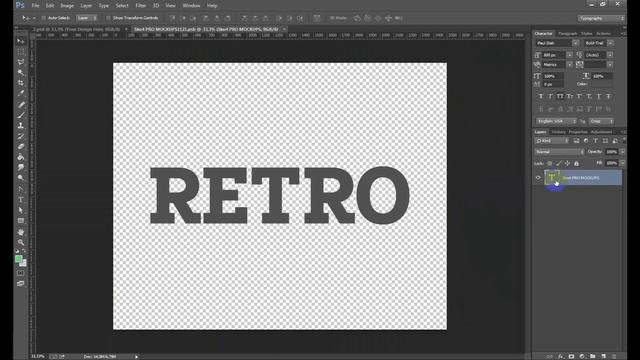Enable Show Transform Controls checkbox
The width and height of the screenshot is (640, 360).
tap(108, 18)
